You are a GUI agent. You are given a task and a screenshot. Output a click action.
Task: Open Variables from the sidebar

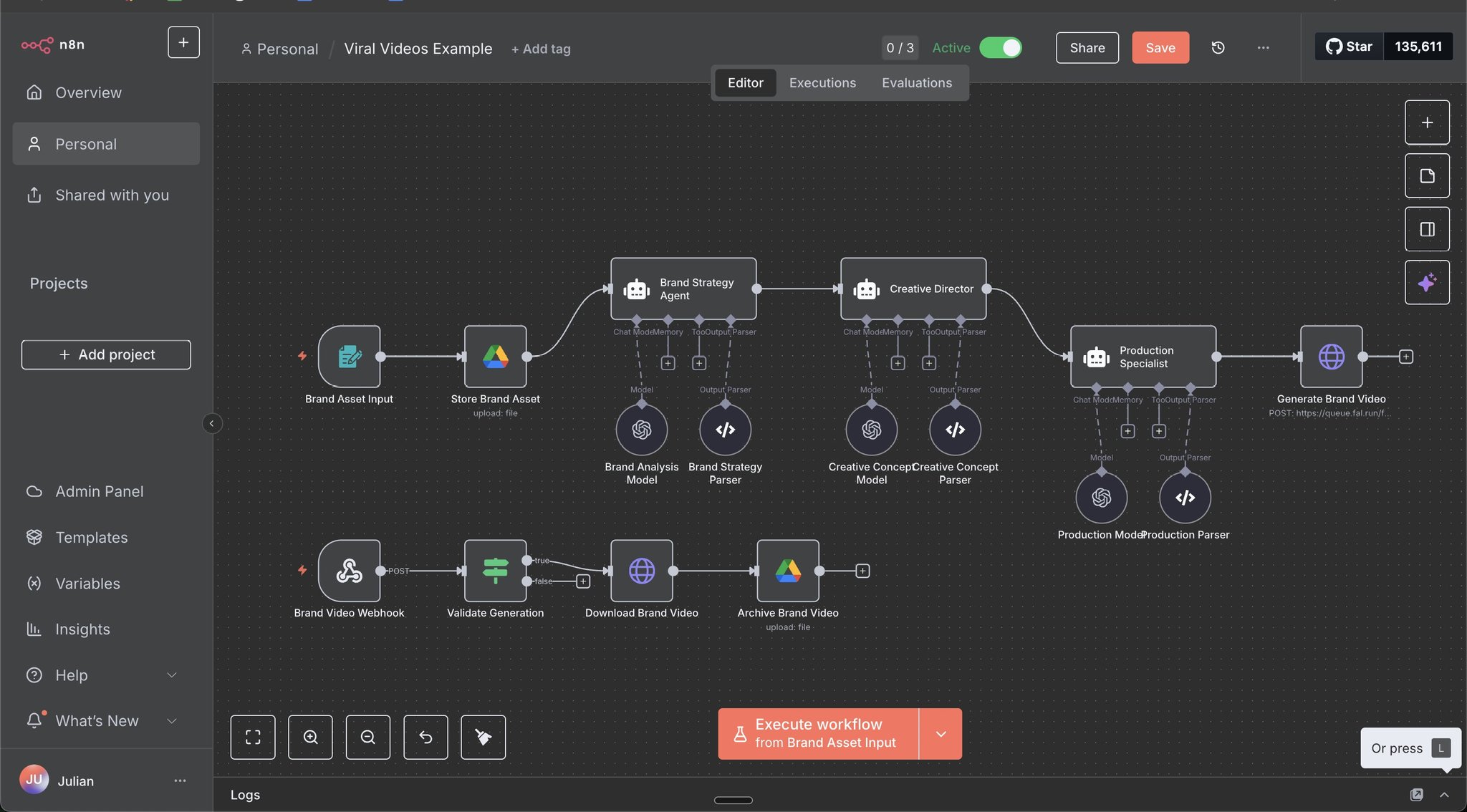(106, 584)
